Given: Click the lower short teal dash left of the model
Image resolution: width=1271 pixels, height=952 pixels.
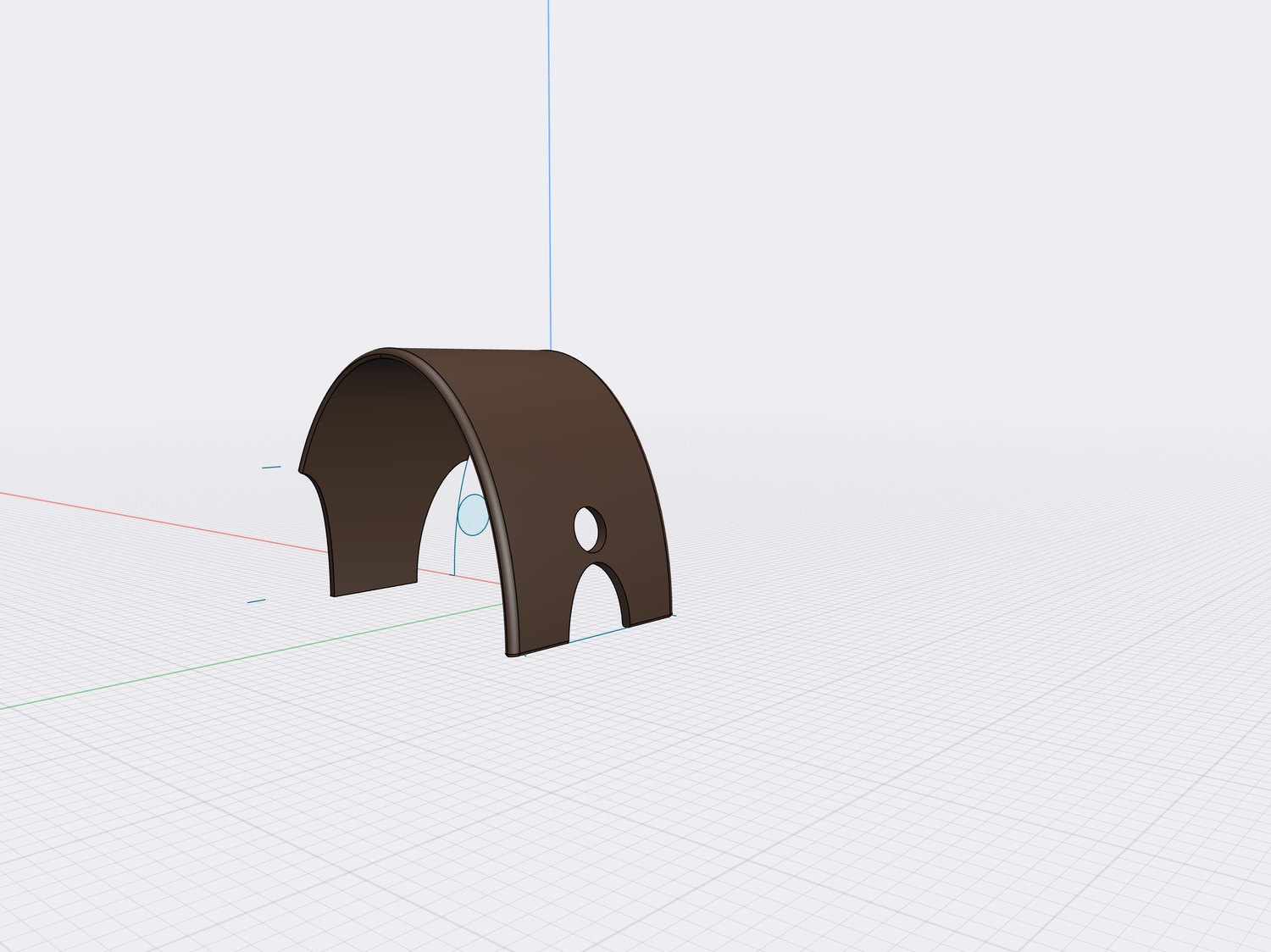Looking at the screenshot, I should click(x=256, y=601).
